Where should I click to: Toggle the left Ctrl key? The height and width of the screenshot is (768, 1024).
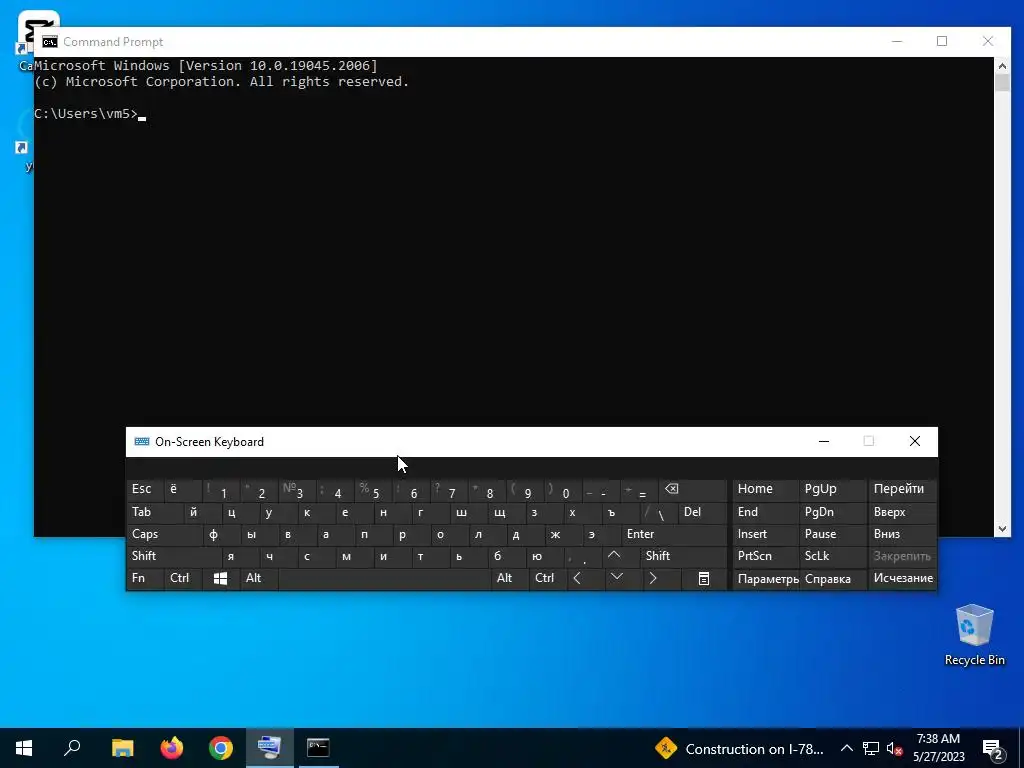(x=183, y=579)
